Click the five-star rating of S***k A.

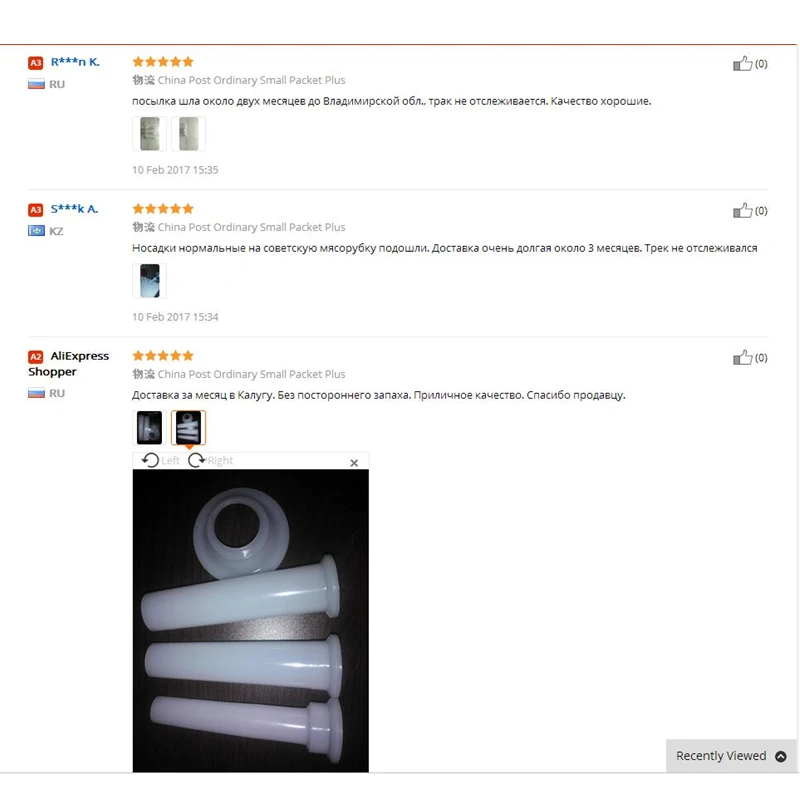point(163,209)
